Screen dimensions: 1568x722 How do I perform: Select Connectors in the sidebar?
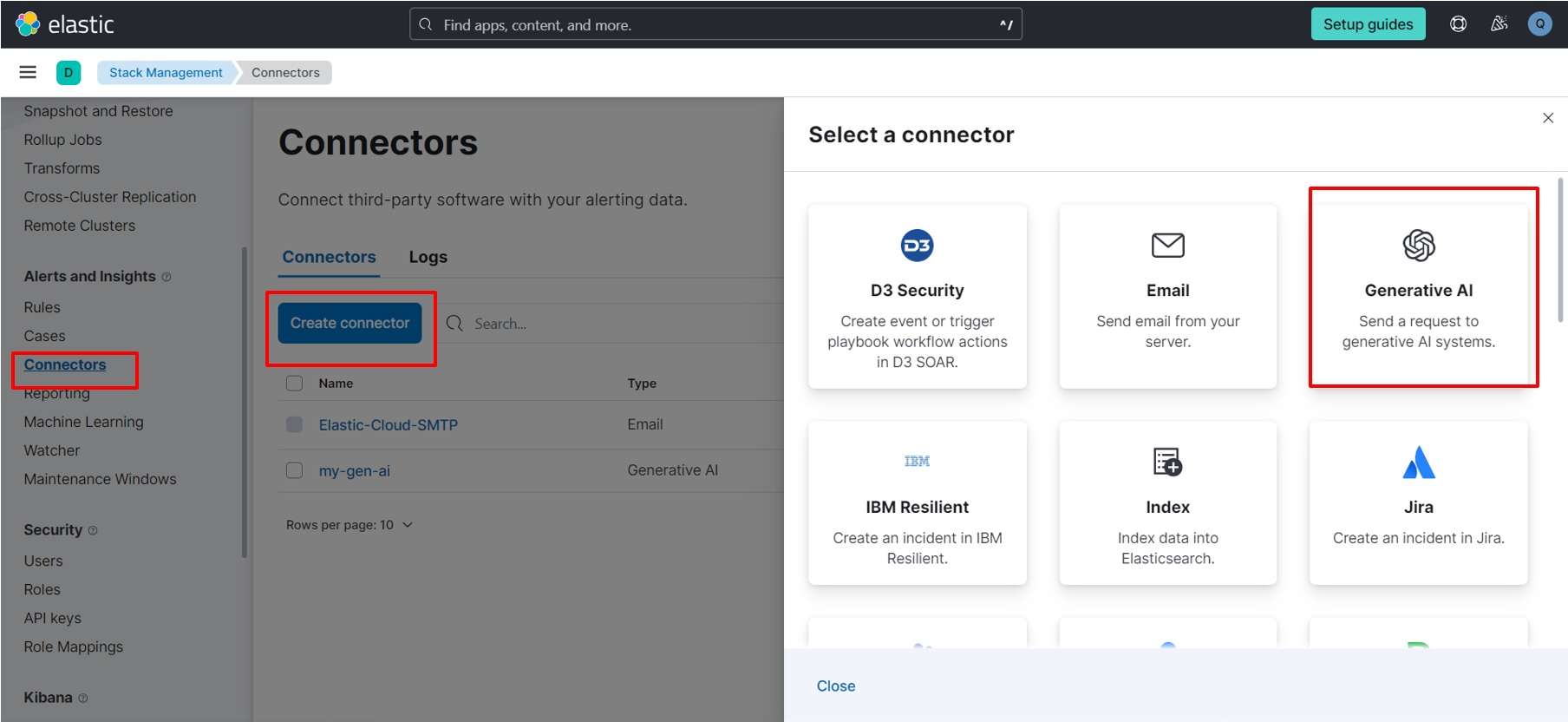pyautogui.click(x=65, y=364)
